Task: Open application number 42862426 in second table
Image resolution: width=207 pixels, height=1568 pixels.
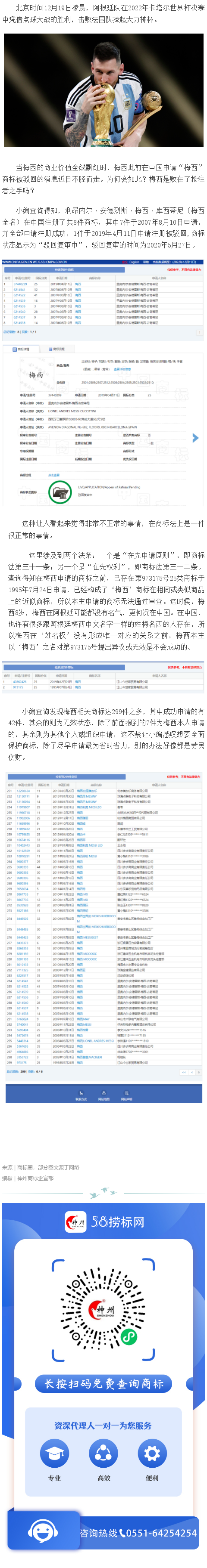Action: tap(20, 681)
